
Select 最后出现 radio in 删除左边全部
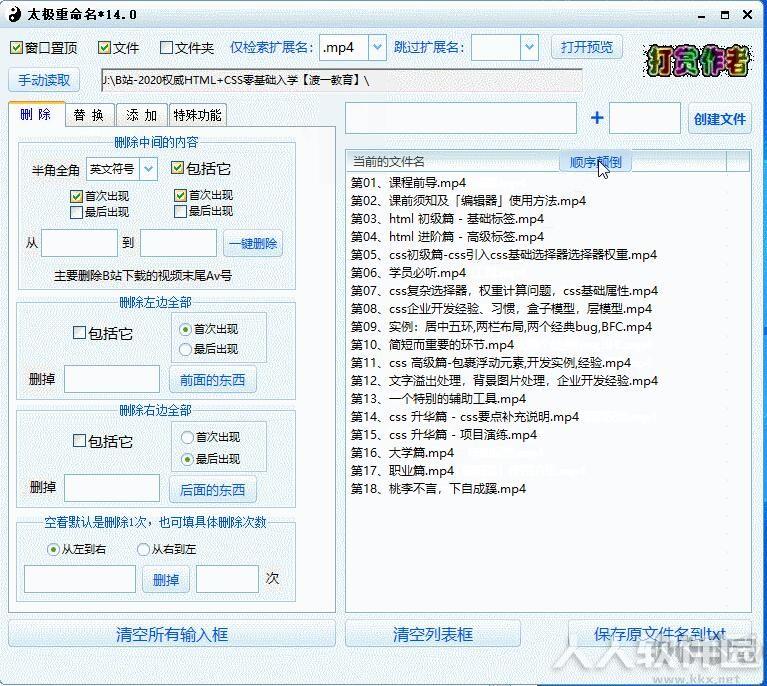click(185, 349)
